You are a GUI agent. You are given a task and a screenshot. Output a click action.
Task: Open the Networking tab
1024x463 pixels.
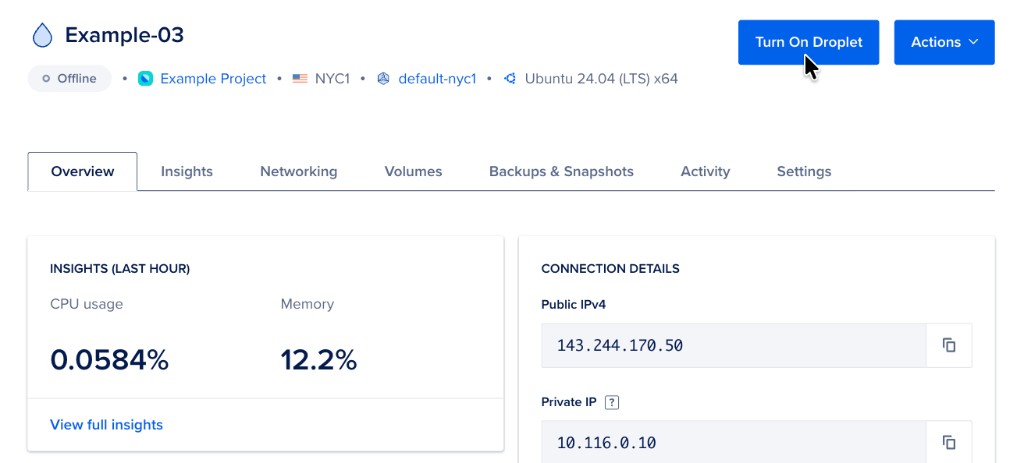point(298,171)
